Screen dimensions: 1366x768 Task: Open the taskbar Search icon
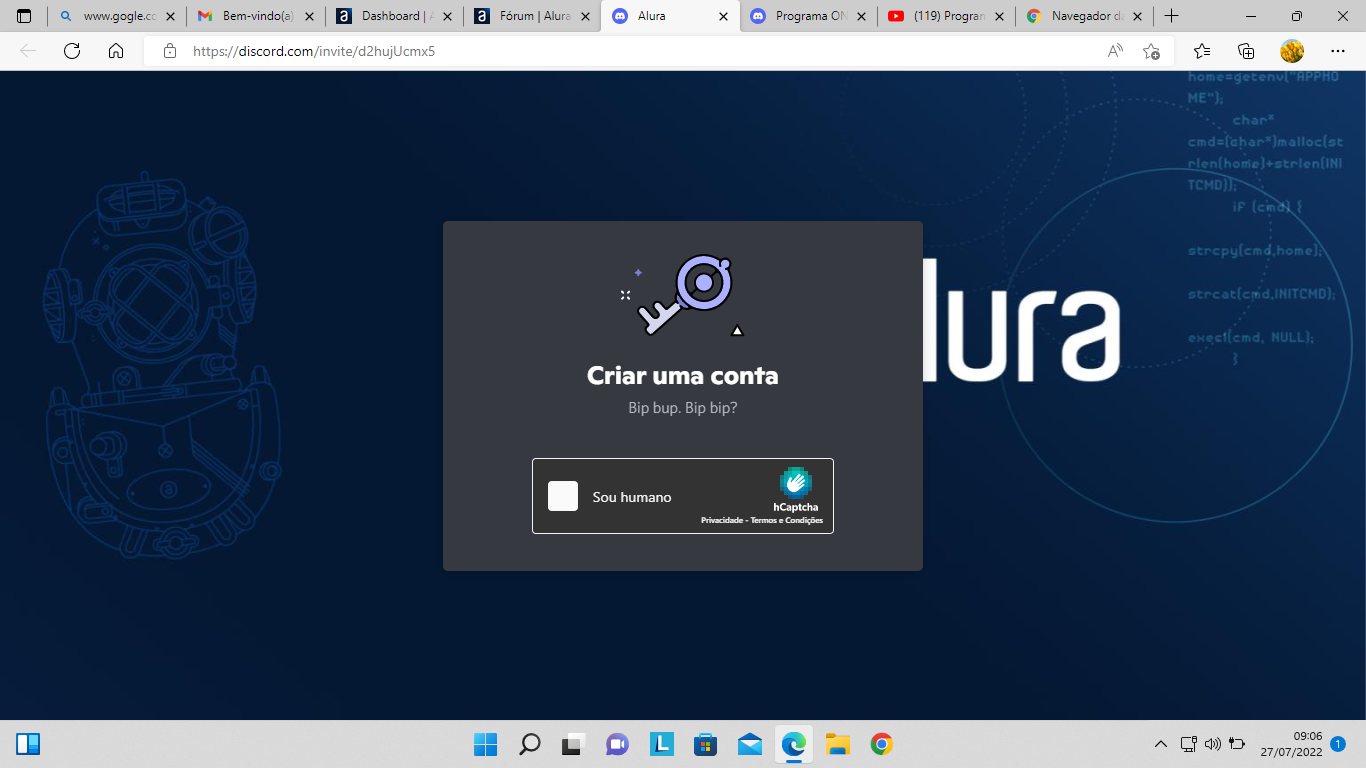tap(529, 744)
